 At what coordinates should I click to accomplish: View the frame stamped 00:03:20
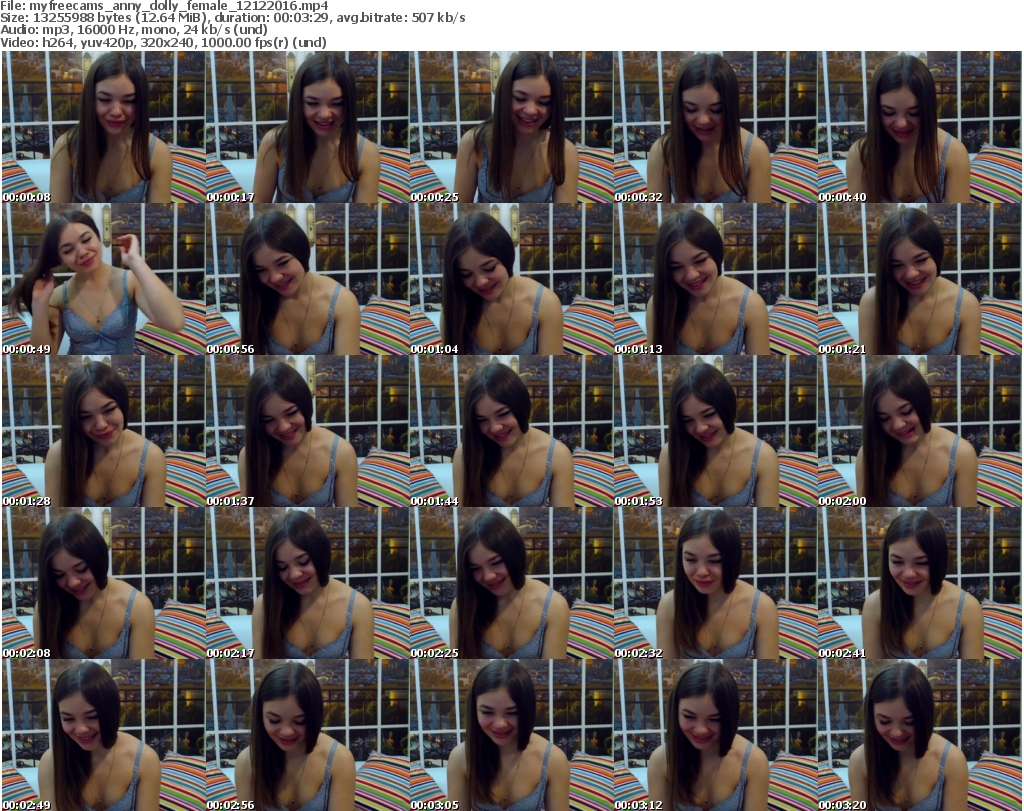[920, 735]
